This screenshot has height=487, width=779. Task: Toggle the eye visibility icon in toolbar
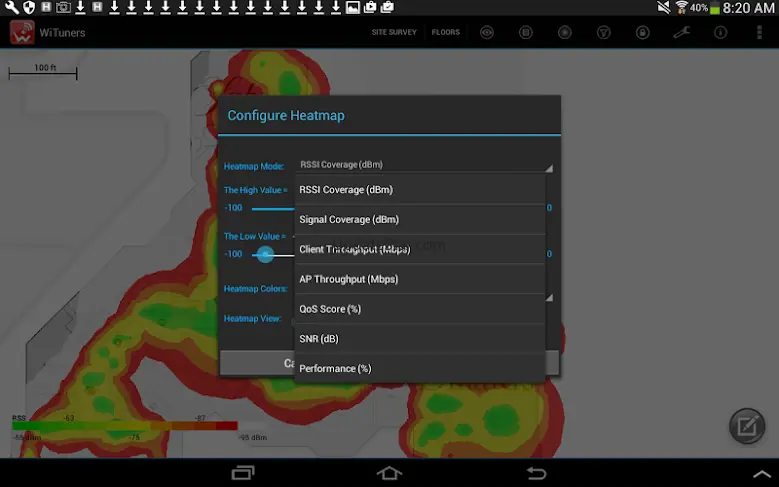[x=487, y=33]
